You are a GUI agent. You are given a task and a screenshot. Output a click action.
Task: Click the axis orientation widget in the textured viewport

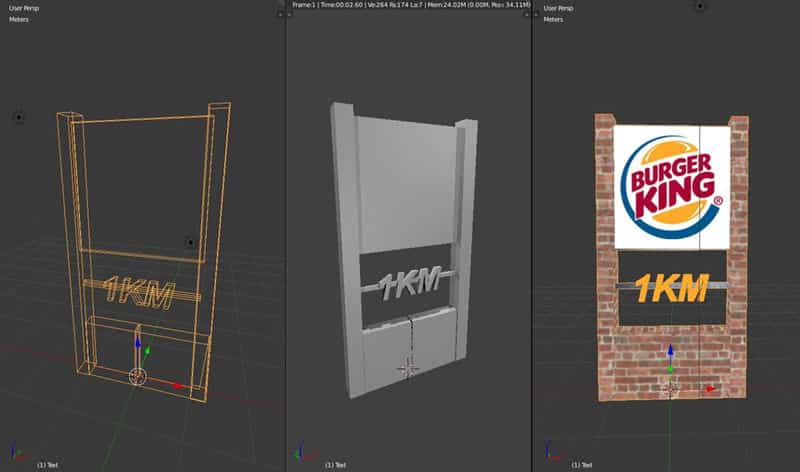coord(548,452)
